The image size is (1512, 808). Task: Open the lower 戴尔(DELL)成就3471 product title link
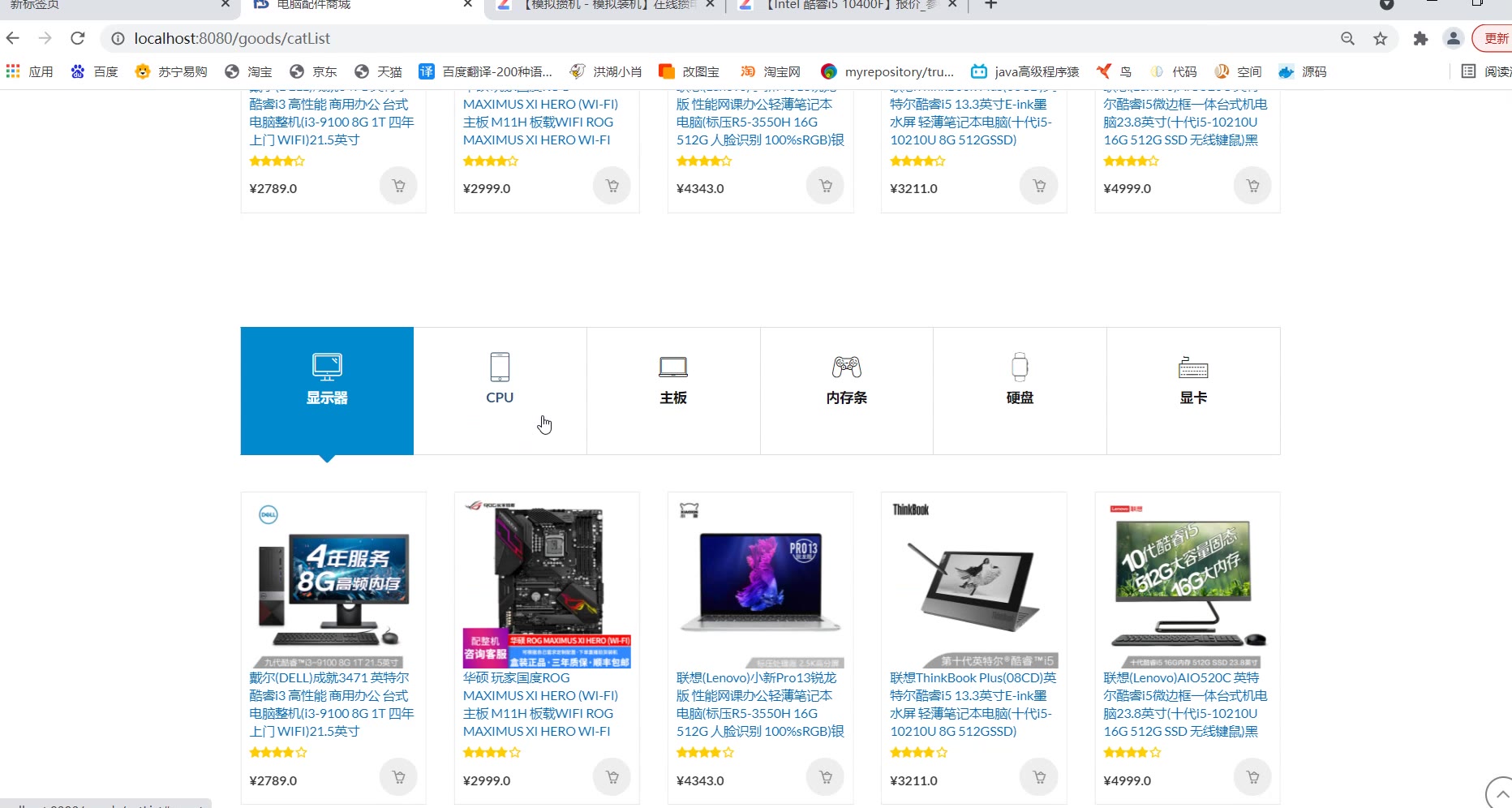point(332,704)
